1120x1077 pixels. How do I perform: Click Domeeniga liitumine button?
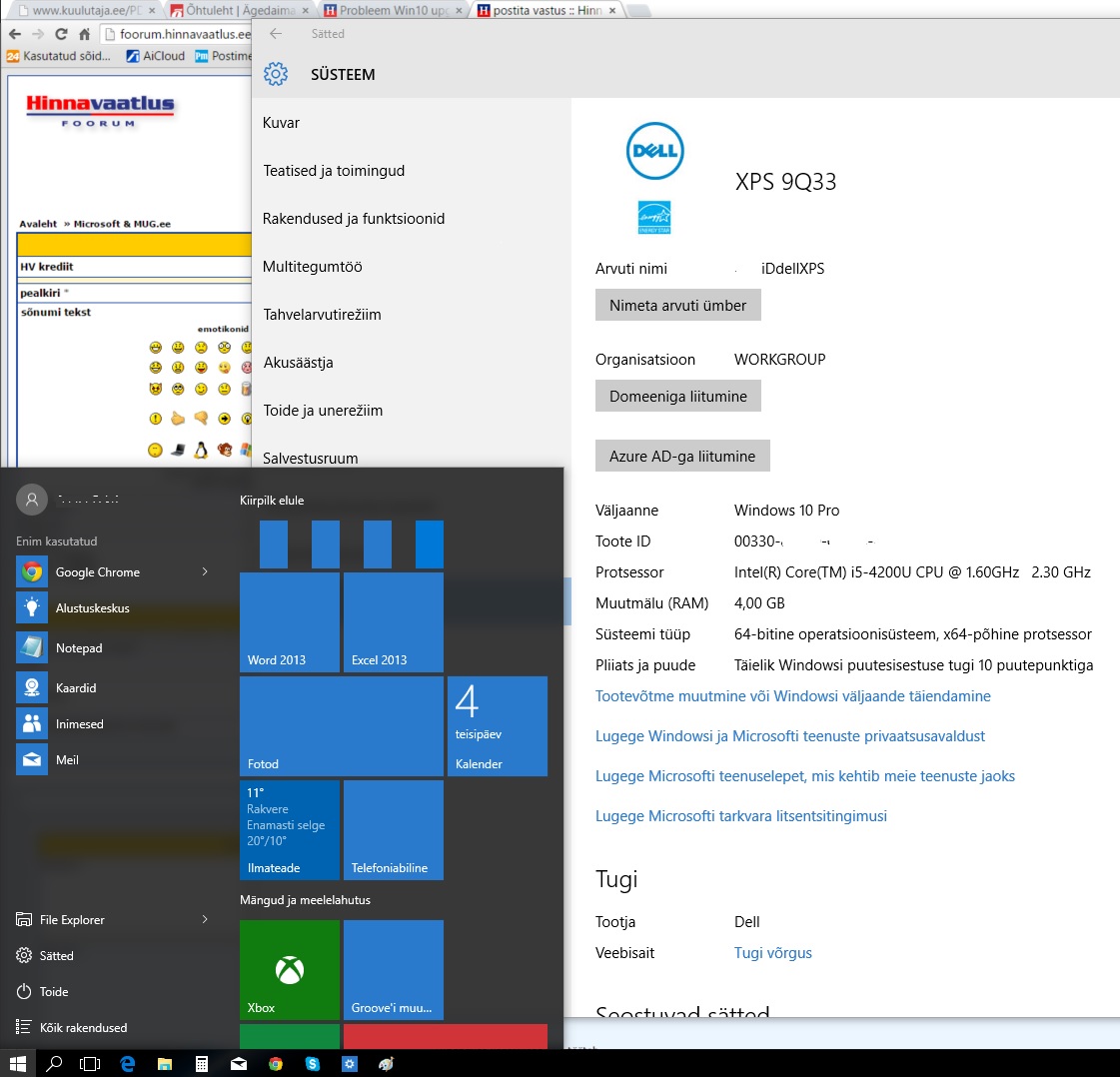tap(677, 396)
